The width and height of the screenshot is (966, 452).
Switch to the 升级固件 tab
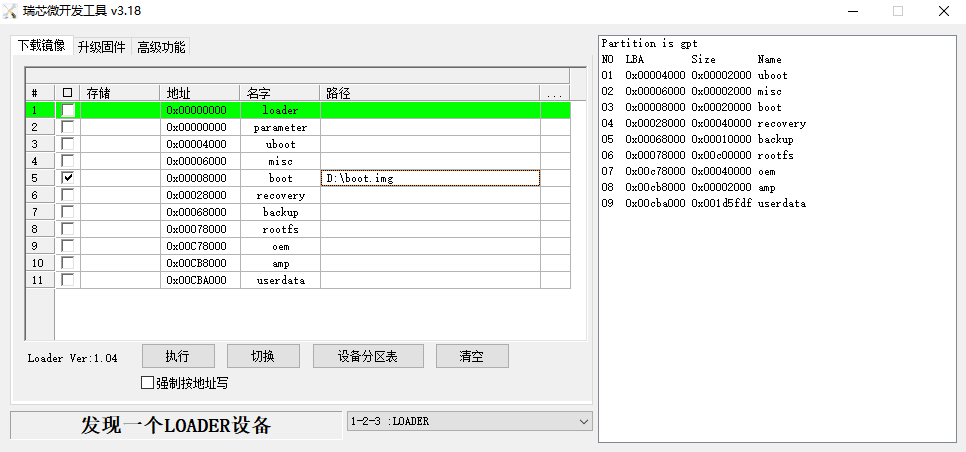point(101,47)
